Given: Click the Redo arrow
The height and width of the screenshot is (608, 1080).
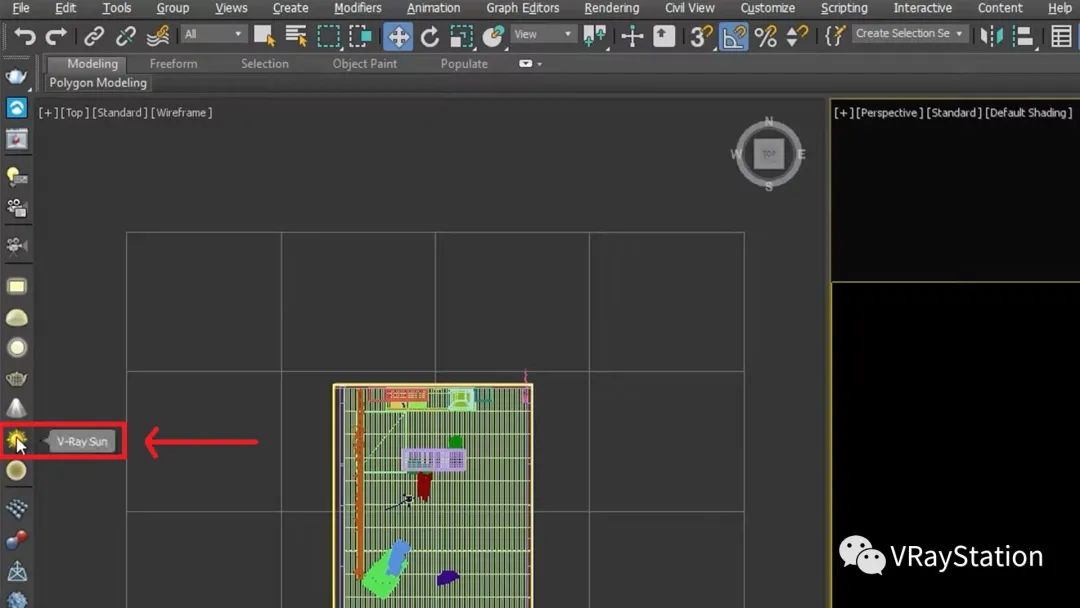Looking at the screenshot, I should point(56,37).
